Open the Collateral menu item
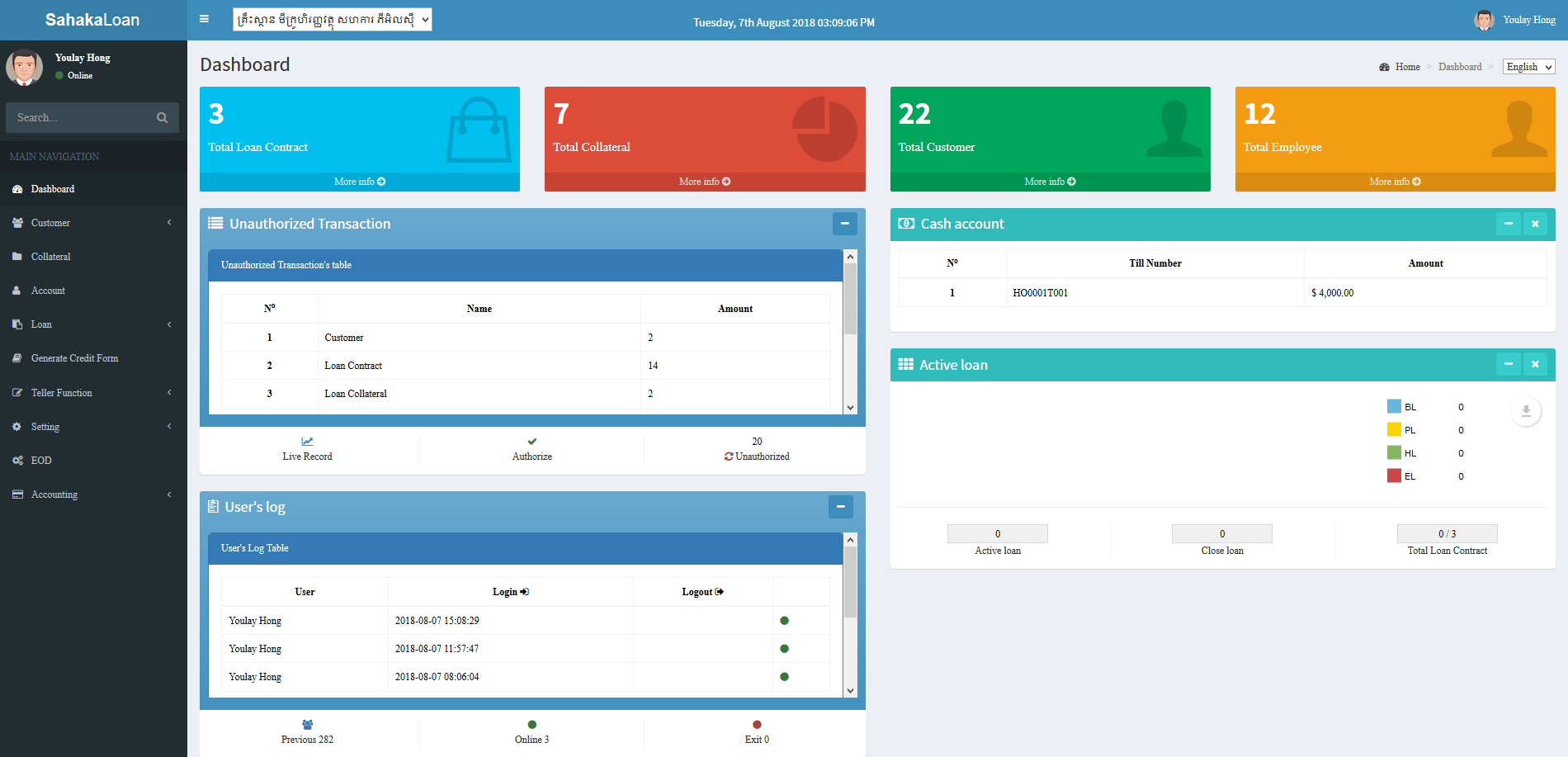The width and height of the screenshot is (1568, 757). (51, 257)
